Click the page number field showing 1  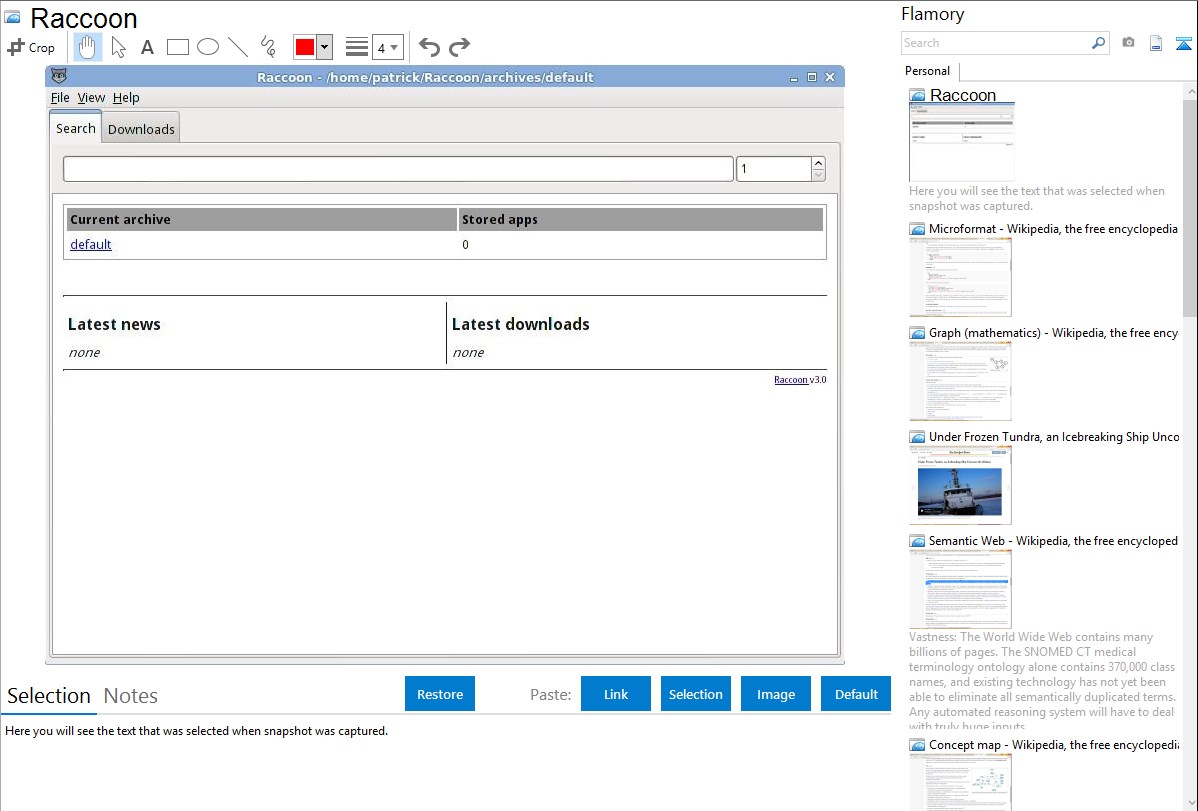pos(773,169)
